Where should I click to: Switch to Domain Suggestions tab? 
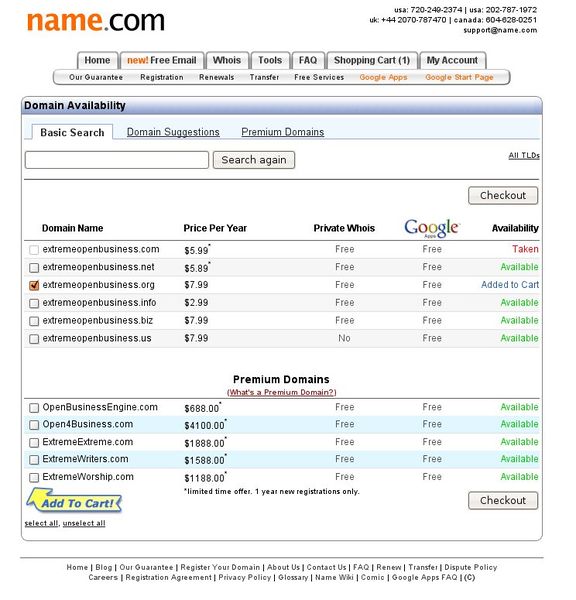173,132
